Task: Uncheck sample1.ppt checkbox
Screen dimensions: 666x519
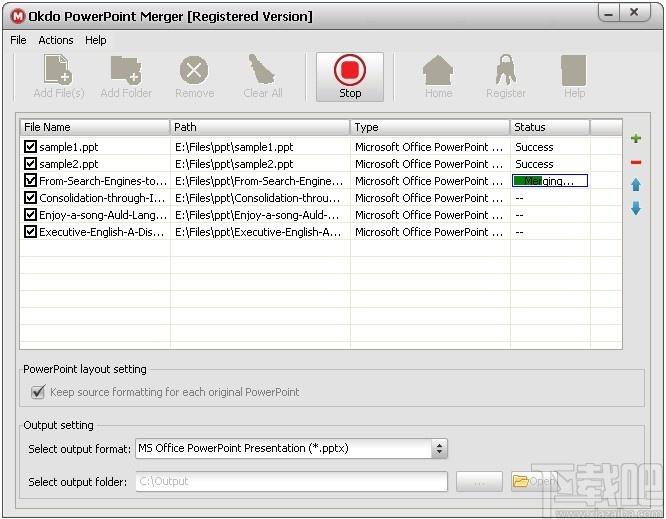Action: coord(30,147)
